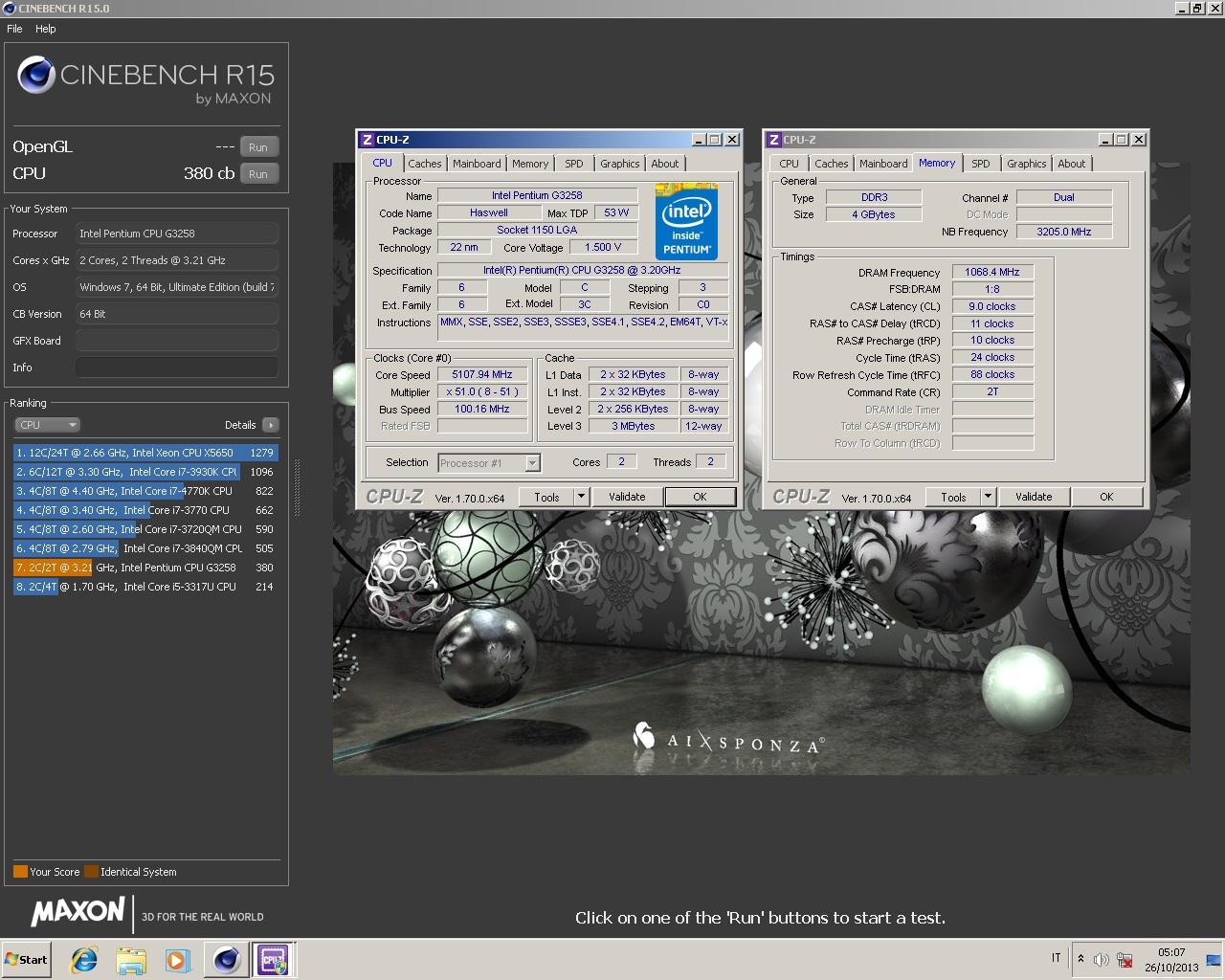Show hidden tray icons arrow
Viewport: 1225px width, 980px height.
1080,959
